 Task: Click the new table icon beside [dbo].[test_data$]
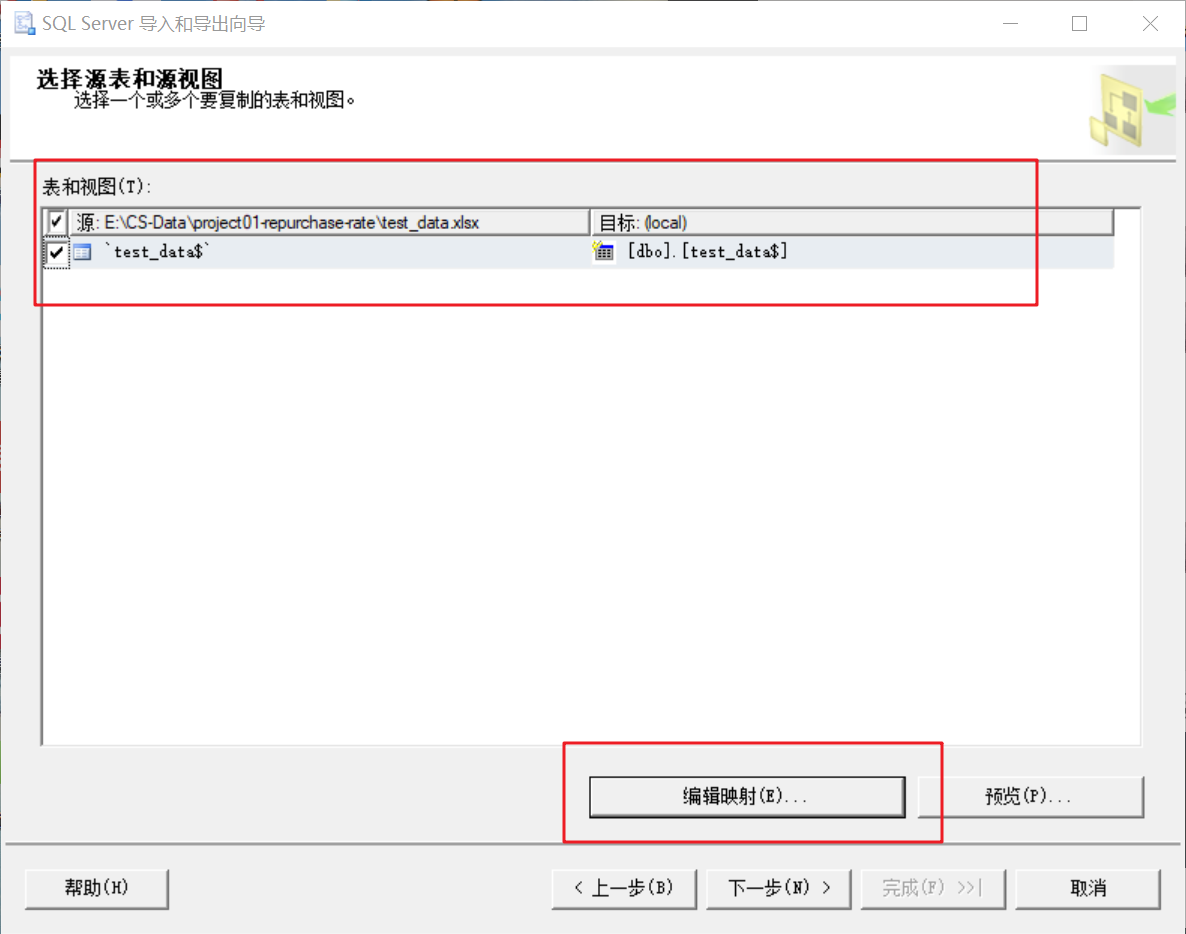pos(603,252)
